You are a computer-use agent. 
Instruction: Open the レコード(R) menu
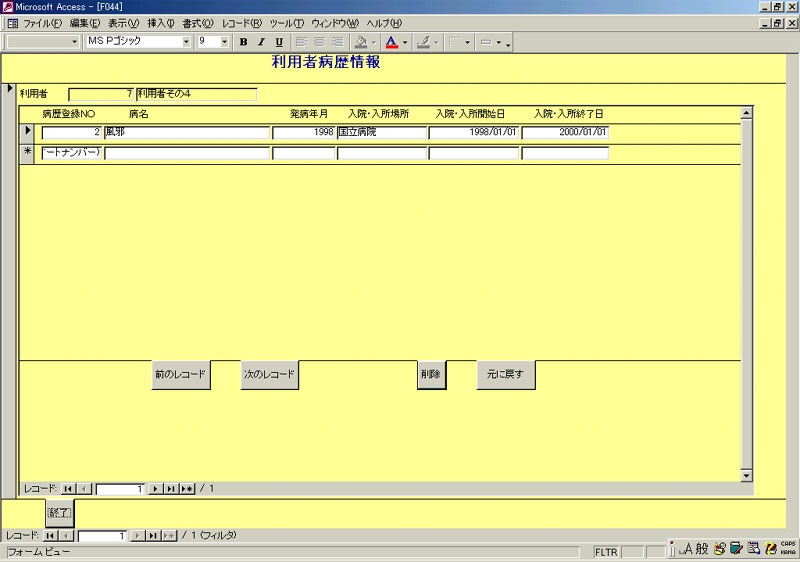(x=242, y=23)
